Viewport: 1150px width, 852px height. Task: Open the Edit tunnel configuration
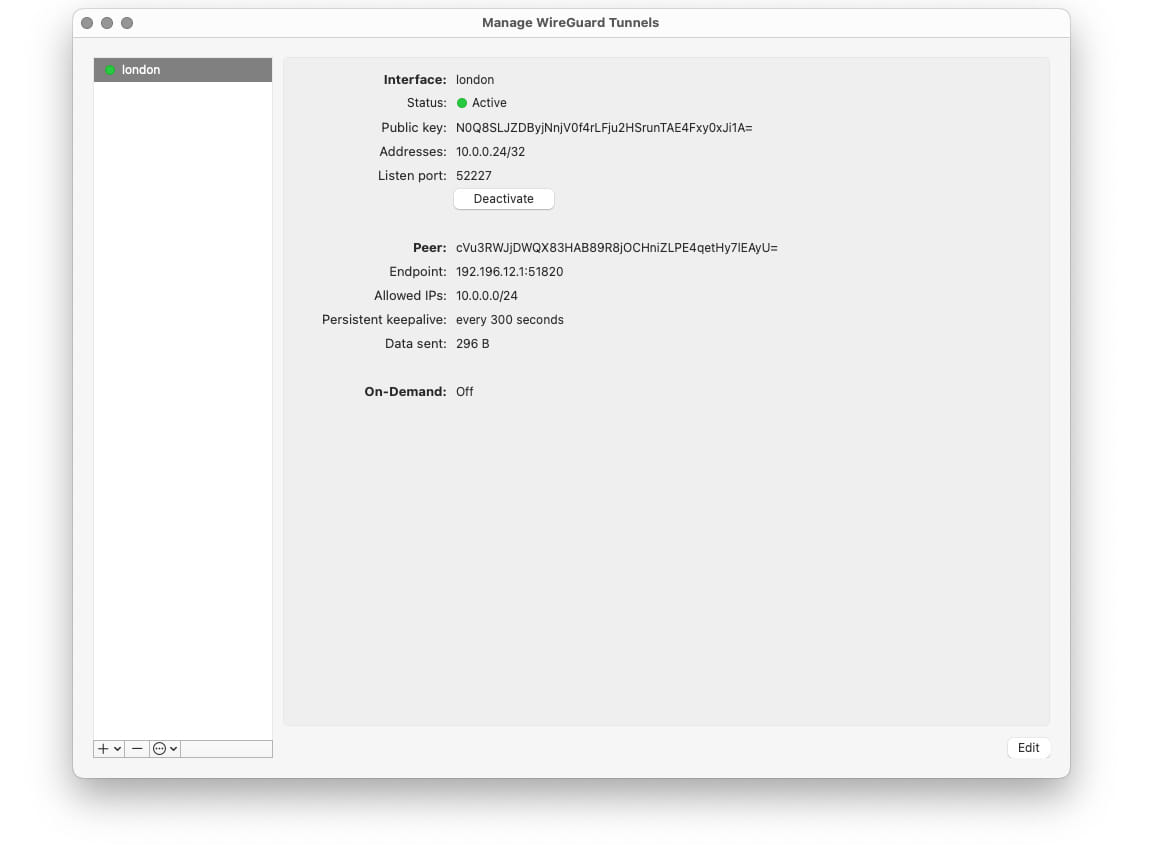tap(1028, 748)
